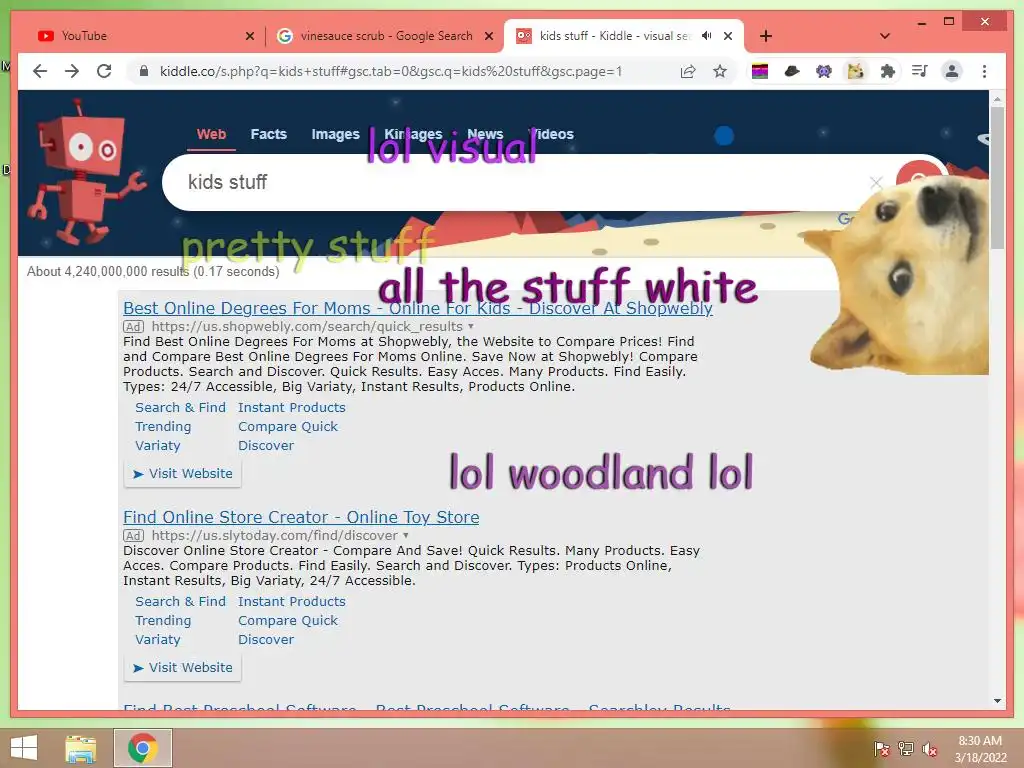Open the Windows Start menu
Viewport: 1024px width, 768px height.
coord(24,748)
